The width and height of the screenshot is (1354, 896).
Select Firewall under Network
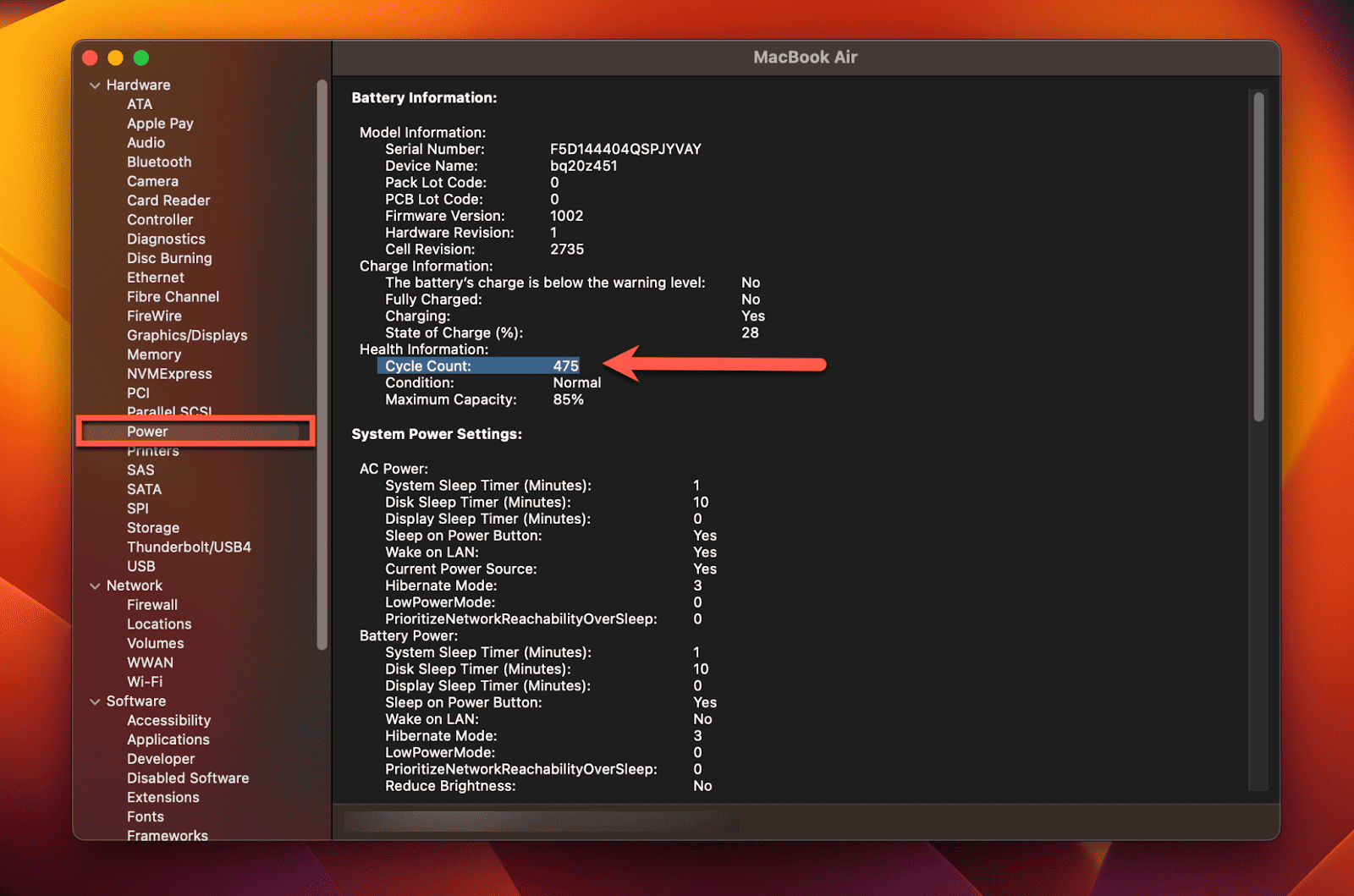point(152,605)
